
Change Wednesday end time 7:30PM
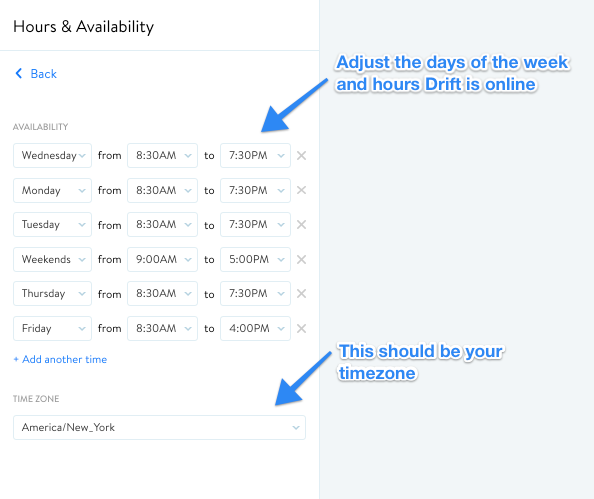tap(255, 155)
